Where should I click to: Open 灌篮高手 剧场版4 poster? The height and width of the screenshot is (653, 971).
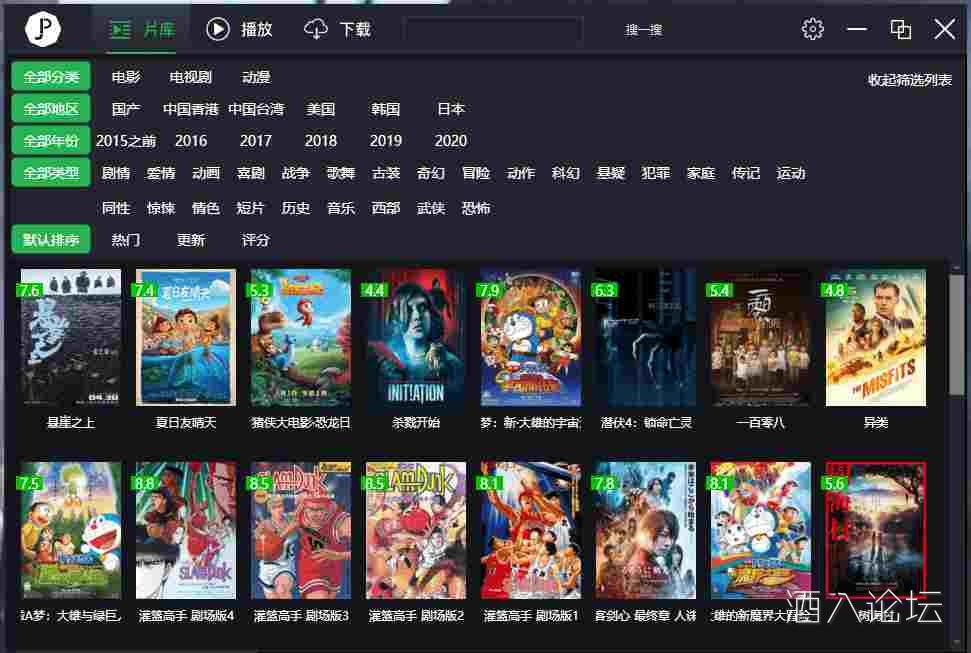coord(186,530)
